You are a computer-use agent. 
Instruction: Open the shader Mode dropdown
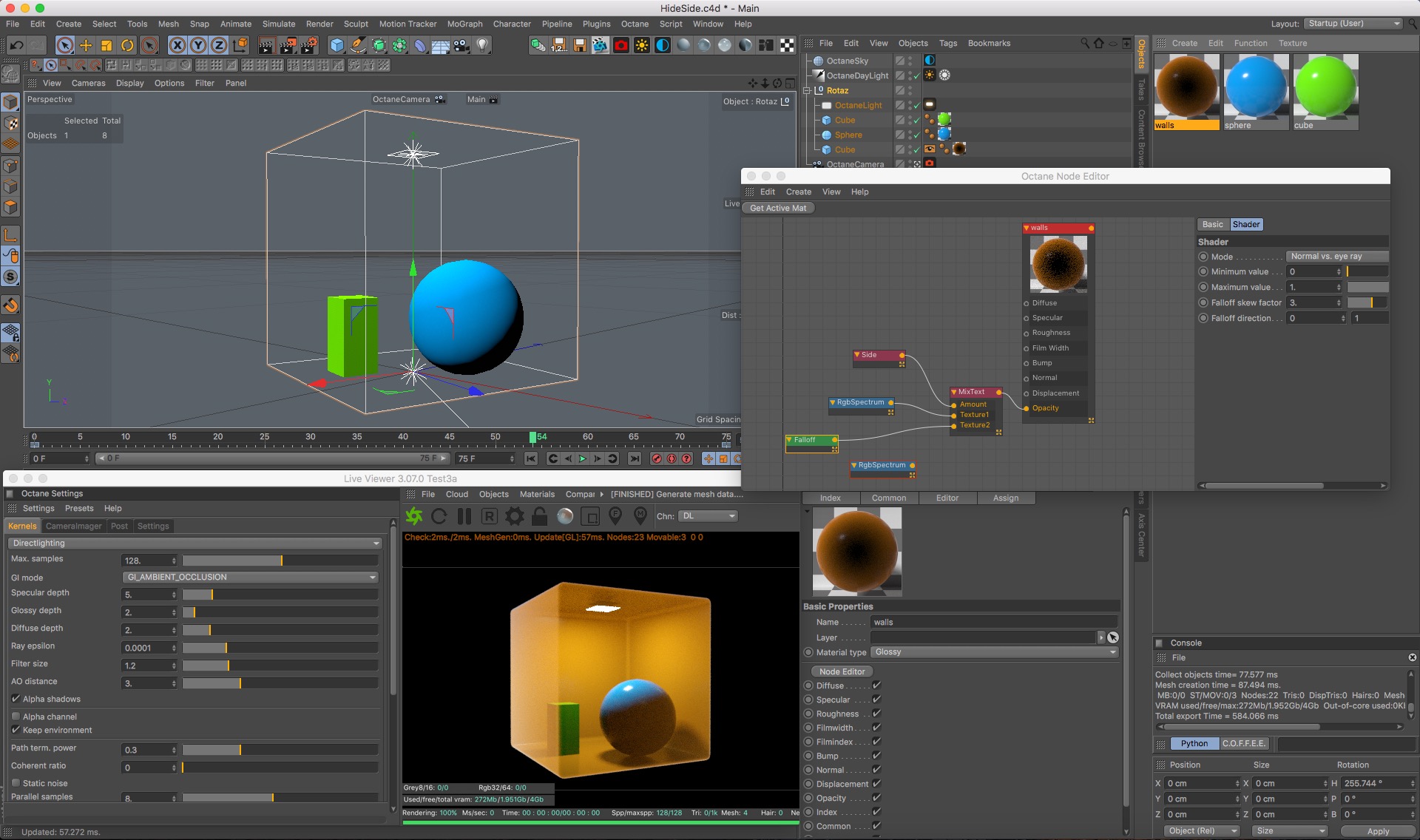pyautogui.click(x=1336, y=257)
